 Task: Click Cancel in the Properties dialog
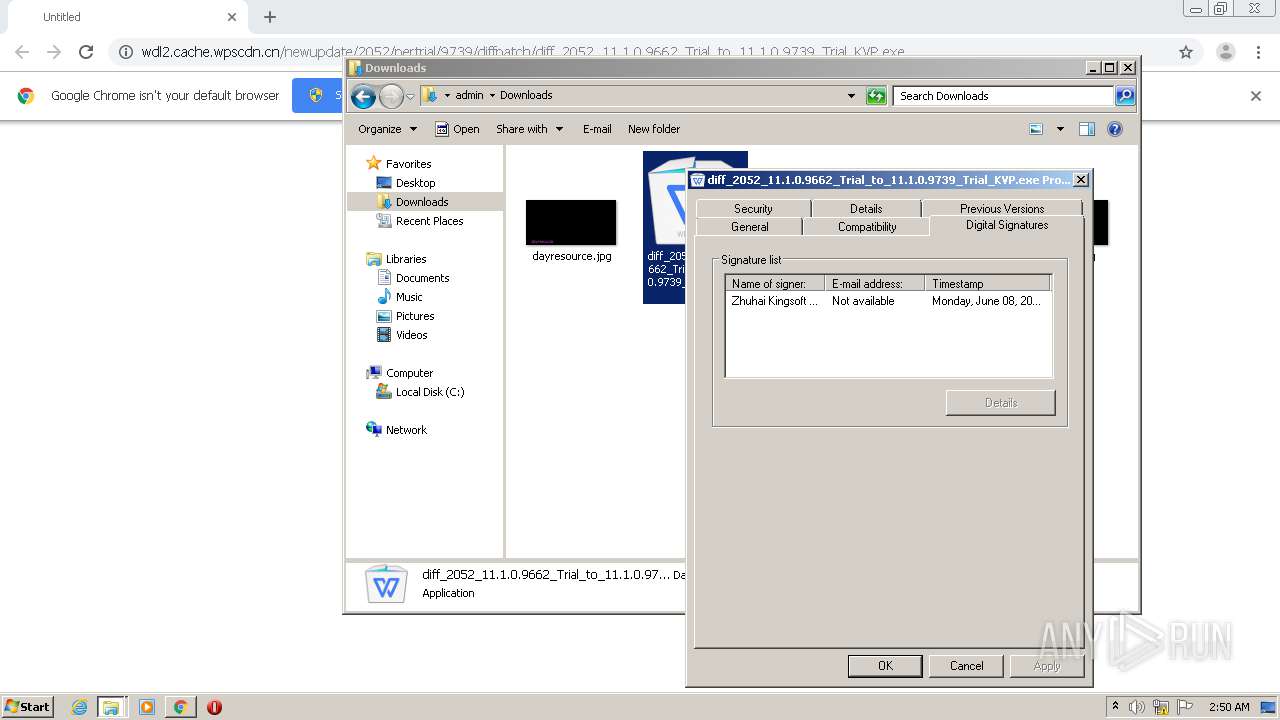pyautogui.click(x=966, y=666)
